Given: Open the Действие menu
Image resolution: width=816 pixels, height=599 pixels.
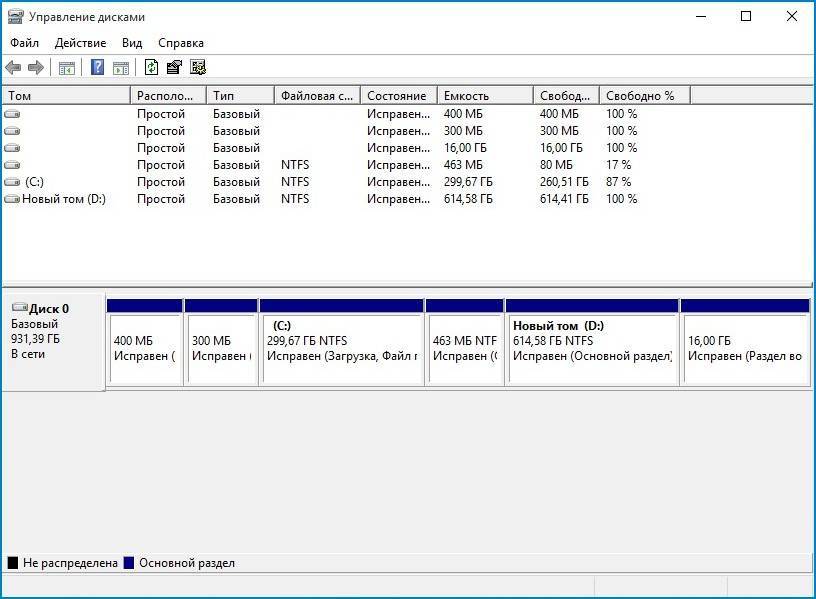Looking at the screenshot, I should (80, 43).
